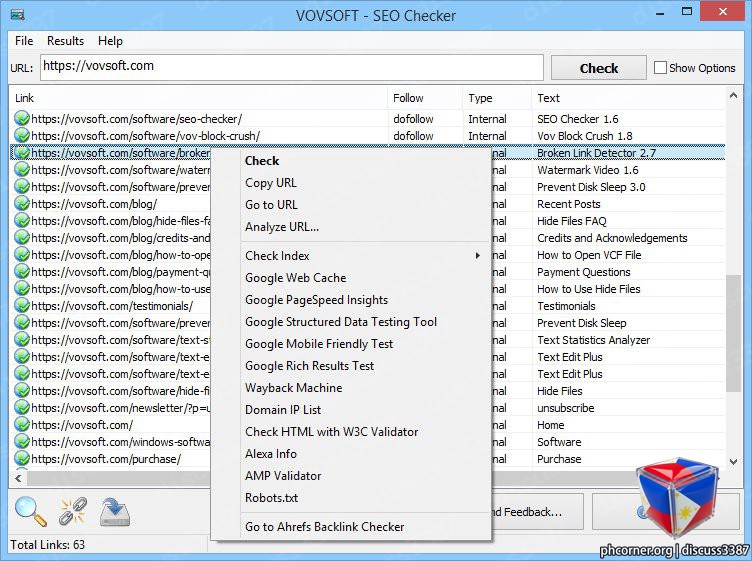Click Internal cell of vov-block-crush row

(x=487, y=136)
